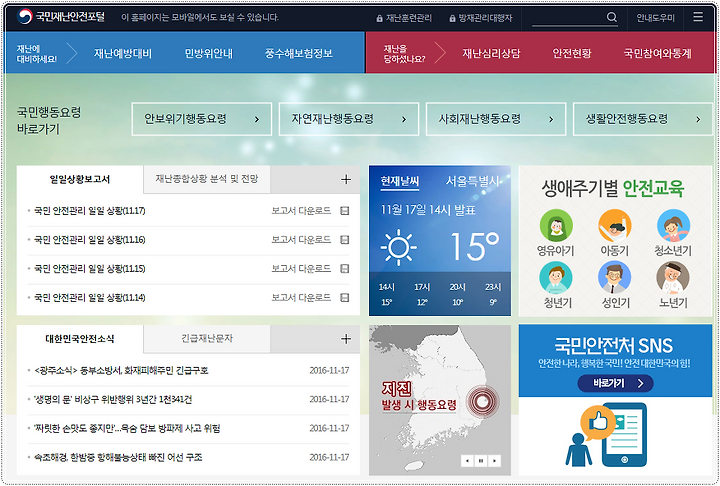Select the 청년기 safety education icon
The image size is (720, 486).
556,277
